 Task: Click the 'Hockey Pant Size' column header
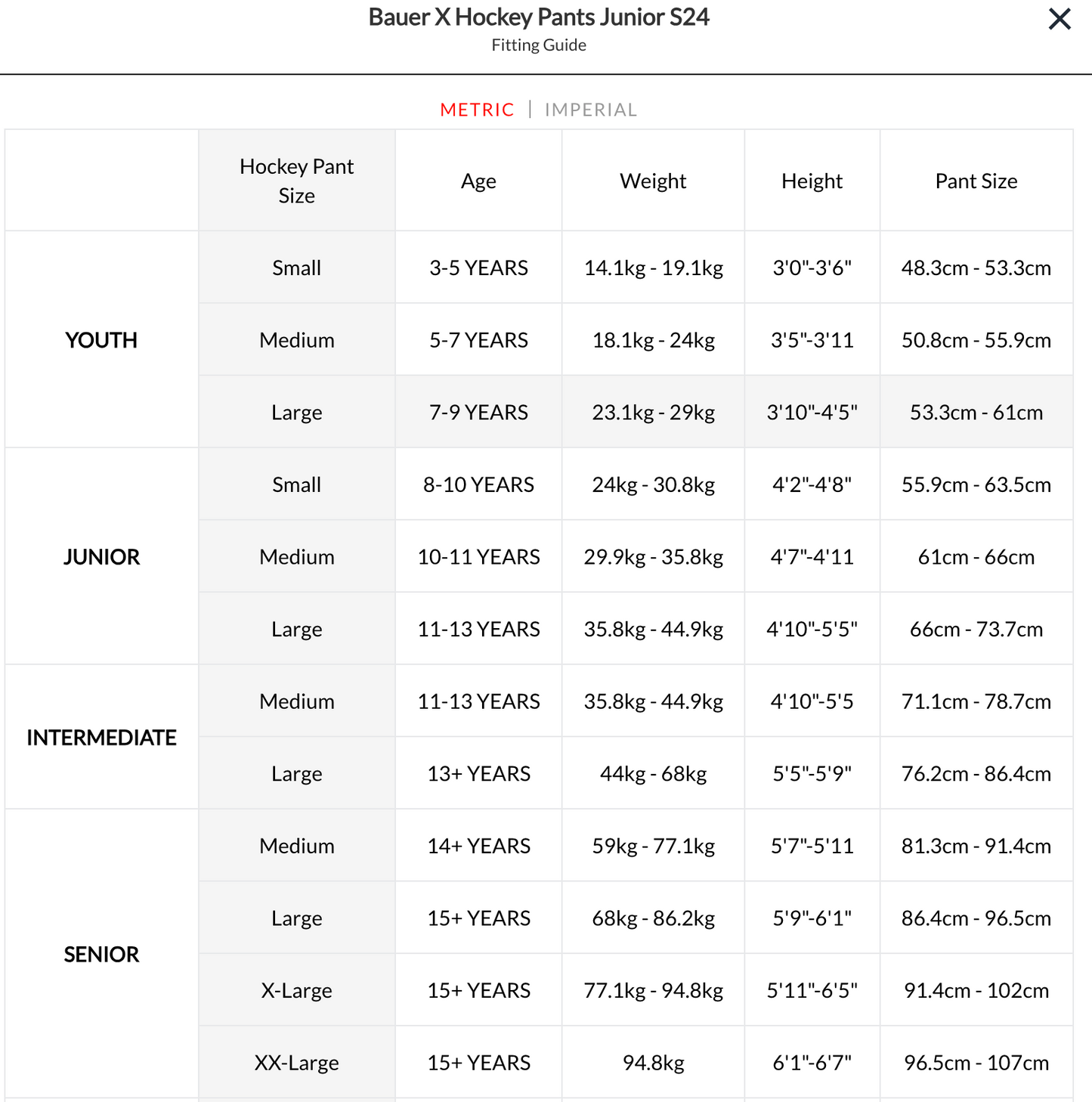pos(297,181)
